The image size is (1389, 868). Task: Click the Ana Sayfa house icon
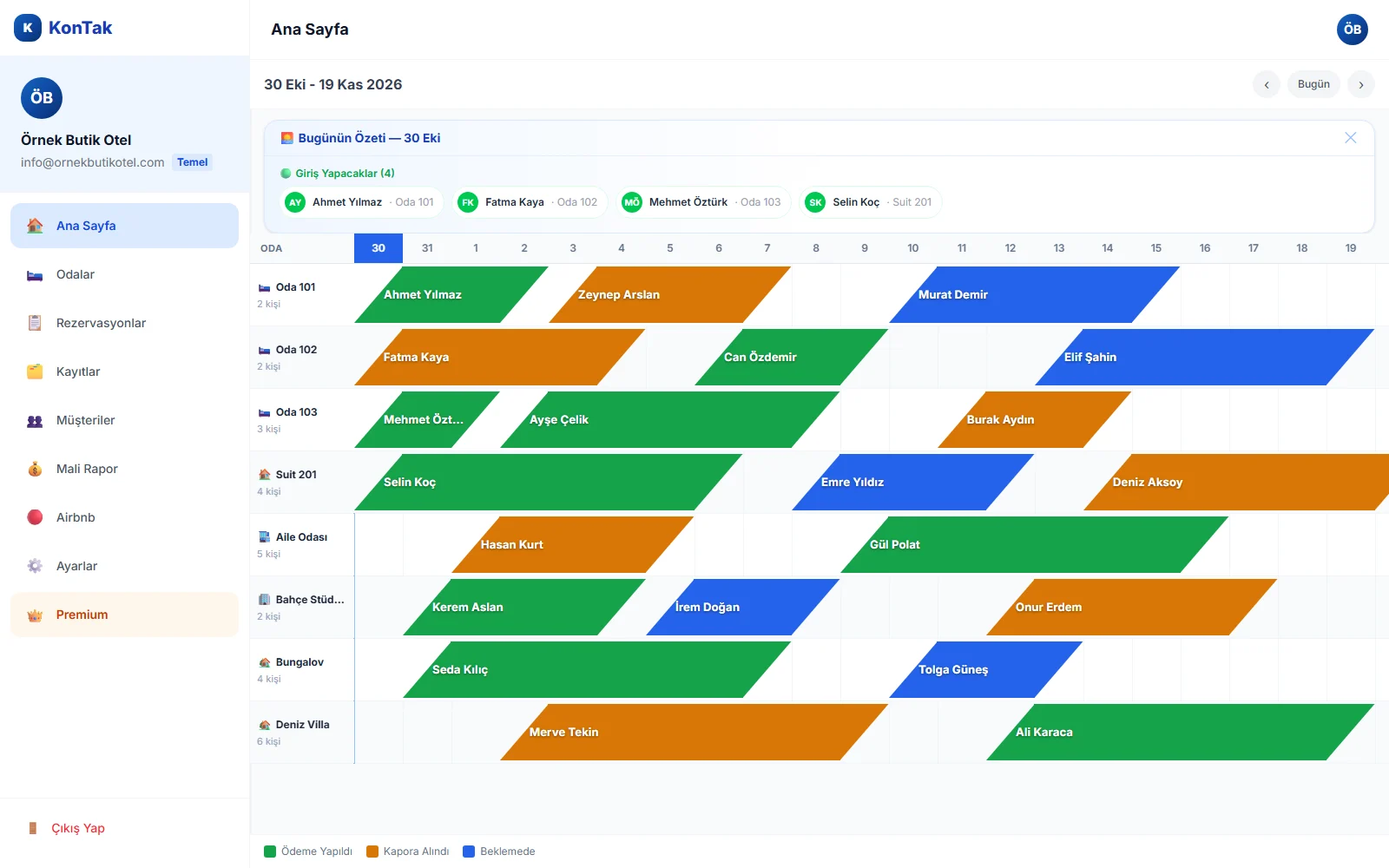click(35, 226)
